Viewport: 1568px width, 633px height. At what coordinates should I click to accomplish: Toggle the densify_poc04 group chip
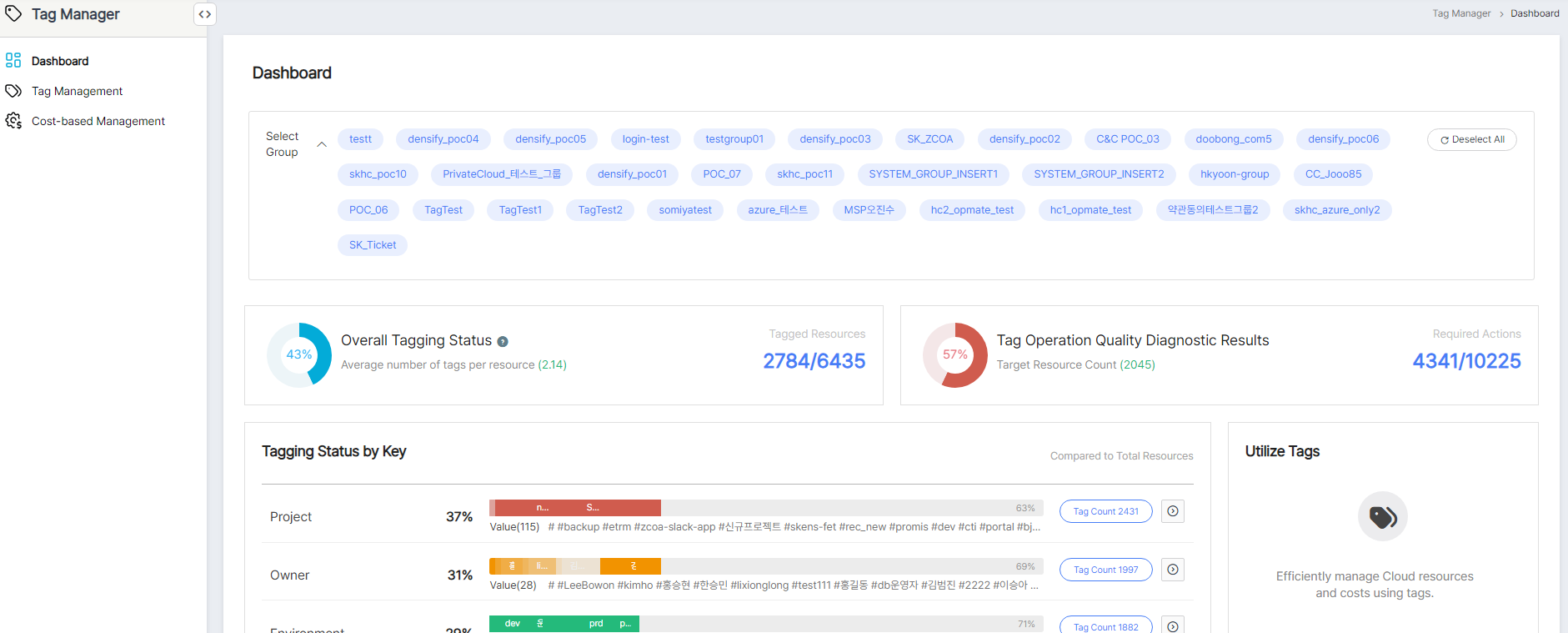443,139
